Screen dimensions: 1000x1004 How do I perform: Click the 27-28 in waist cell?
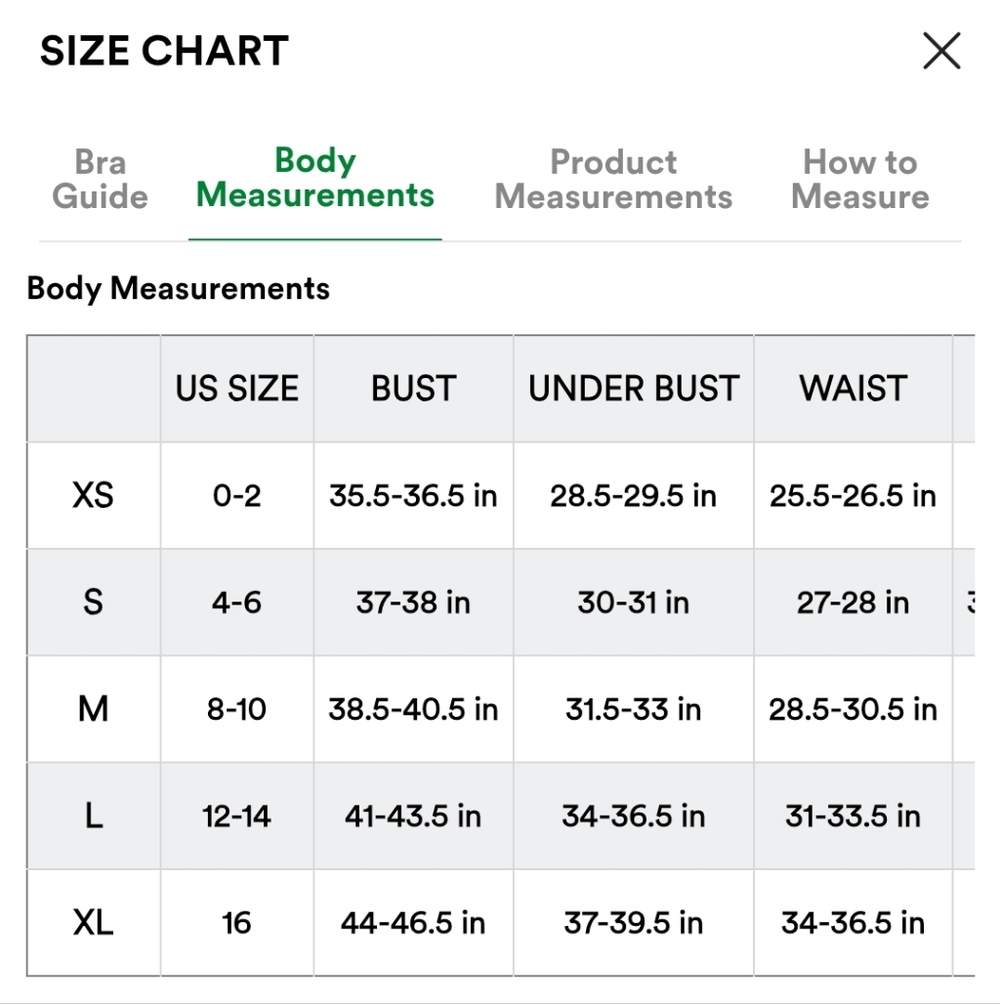tap(853, 602)
